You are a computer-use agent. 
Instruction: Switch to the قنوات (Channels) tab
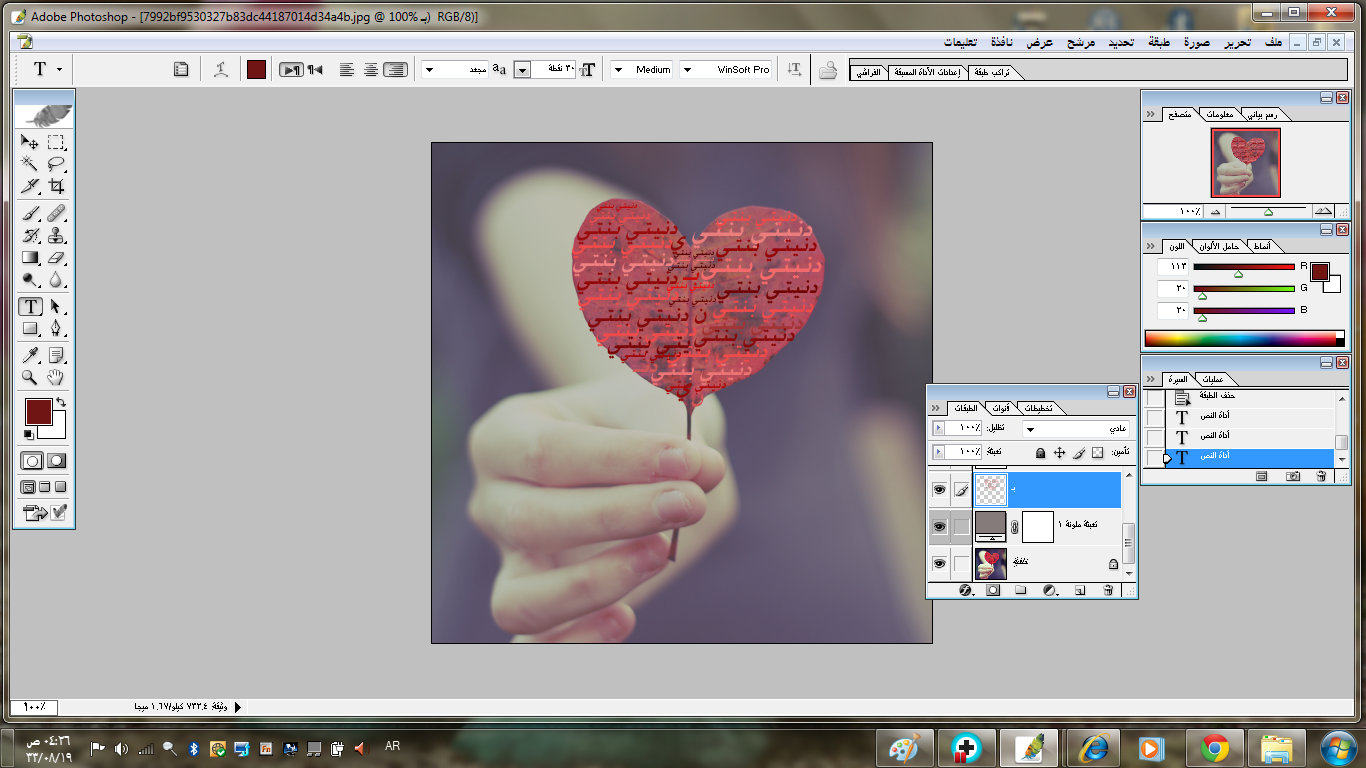pos(1001,409)
